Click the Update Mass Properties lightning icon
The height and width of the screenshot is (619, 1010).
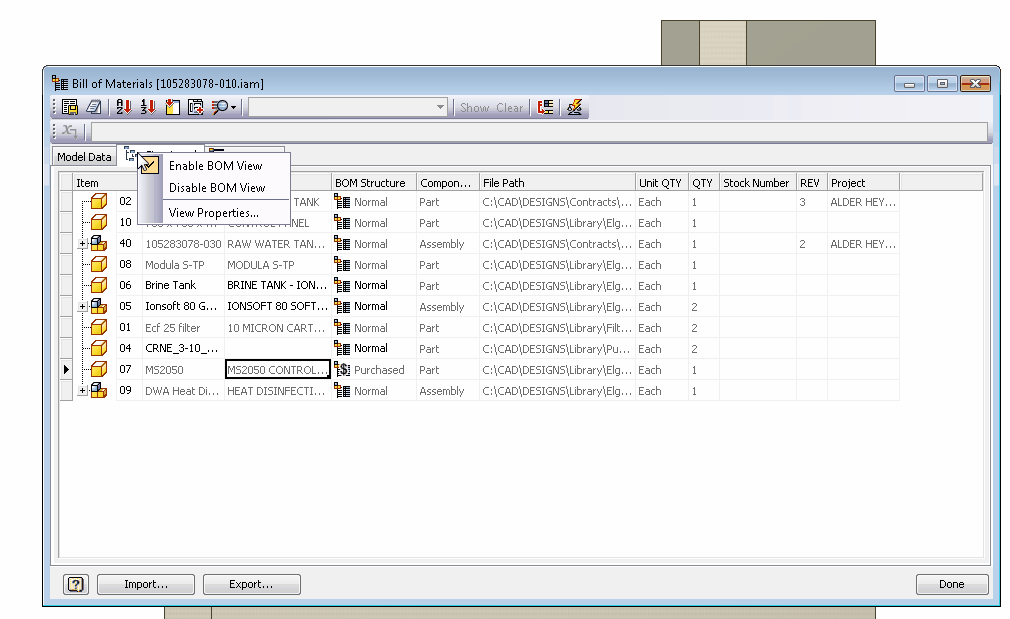575,107
